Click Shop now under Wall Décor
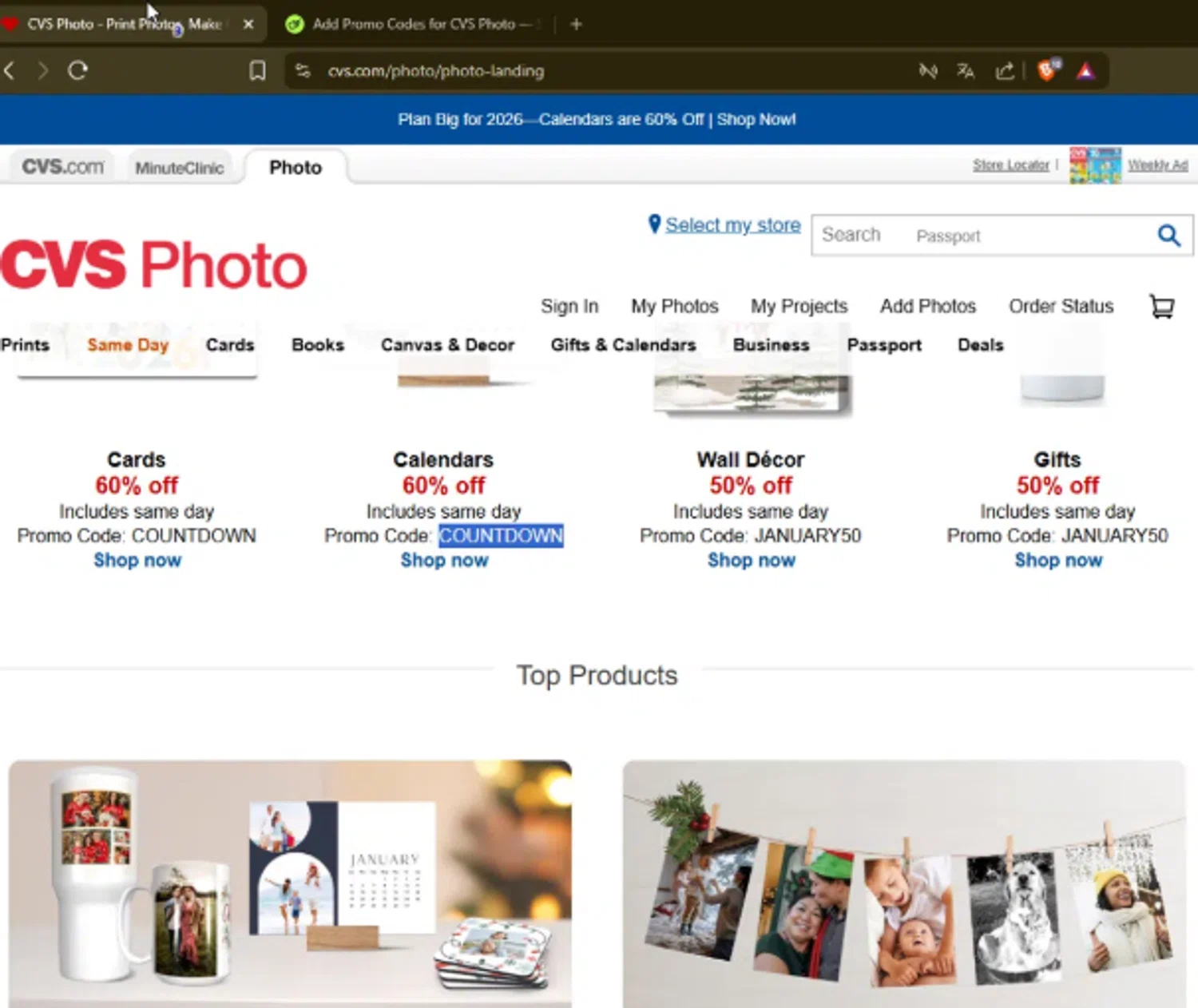This screenshot has width=1198, height=1008. point(751,560)
